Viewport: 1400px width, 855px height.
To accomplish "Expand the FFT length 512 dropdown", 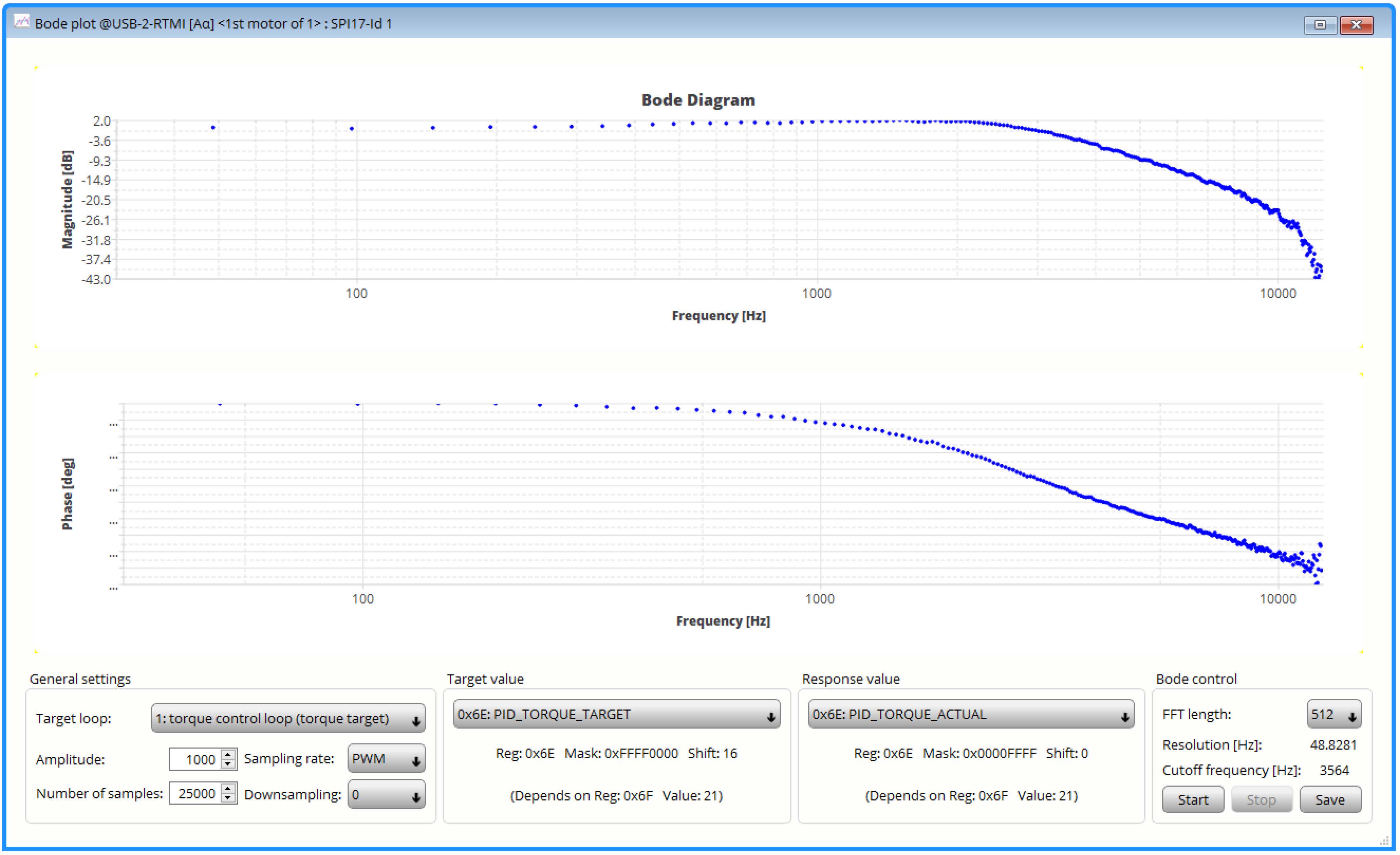I will pyautogui.click(x=1334, y=715).
